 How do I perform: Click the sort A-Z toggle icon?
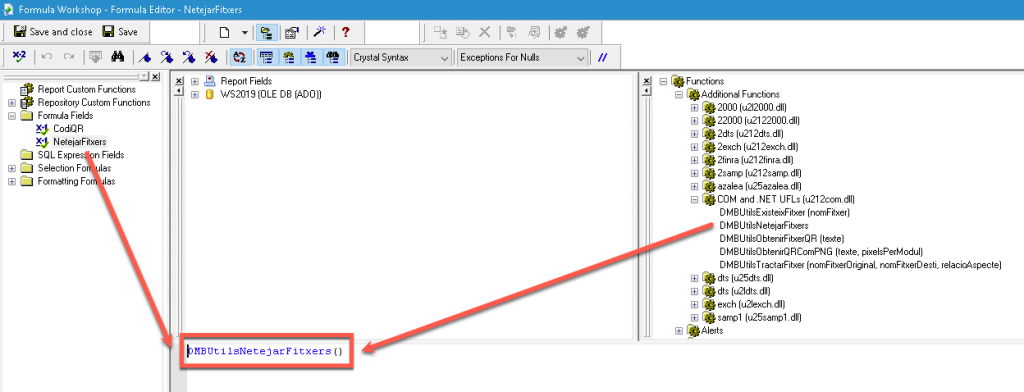point(239,57)
